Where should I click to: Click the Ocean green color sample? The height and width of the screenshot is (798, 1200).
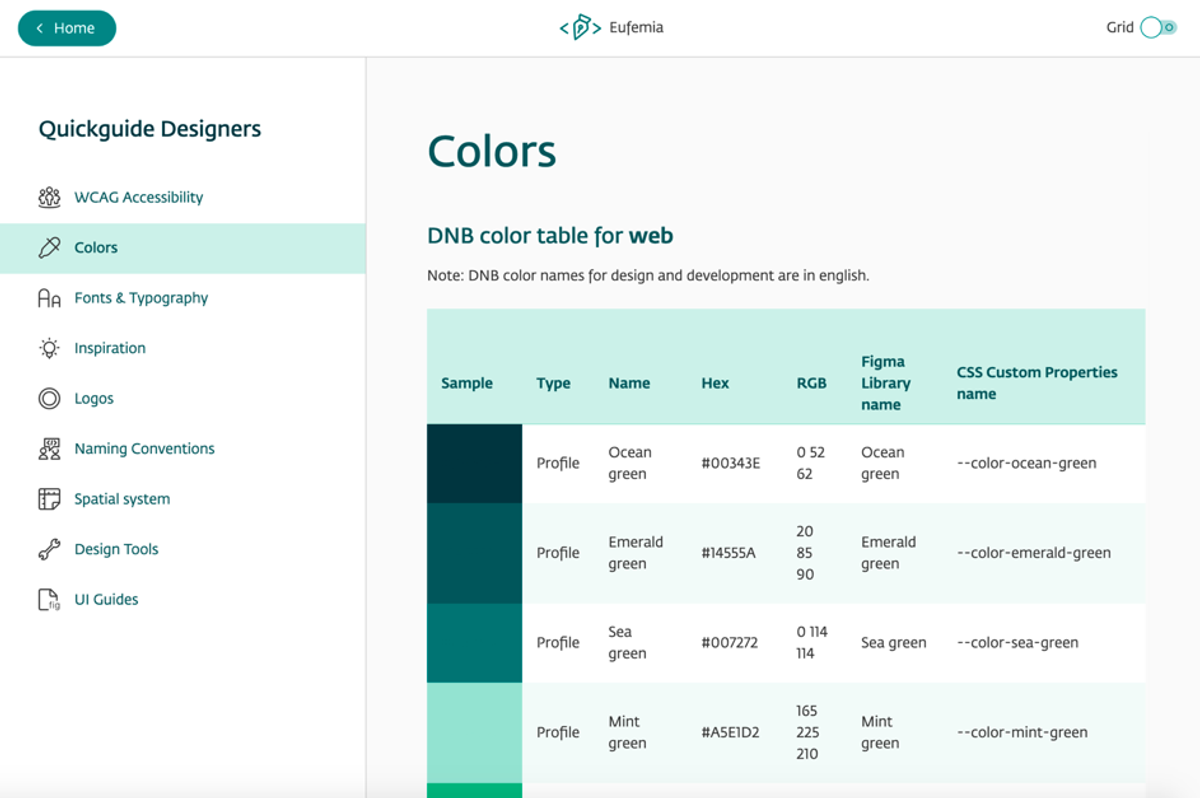[x=474, y=463]
